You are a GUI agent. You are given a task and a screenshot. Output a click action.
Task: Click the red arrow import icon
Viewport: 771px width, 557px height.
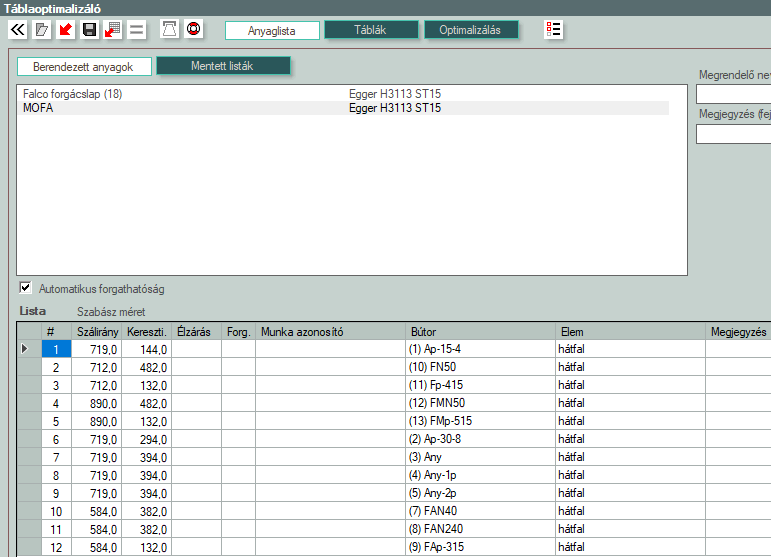coord(65,30)
